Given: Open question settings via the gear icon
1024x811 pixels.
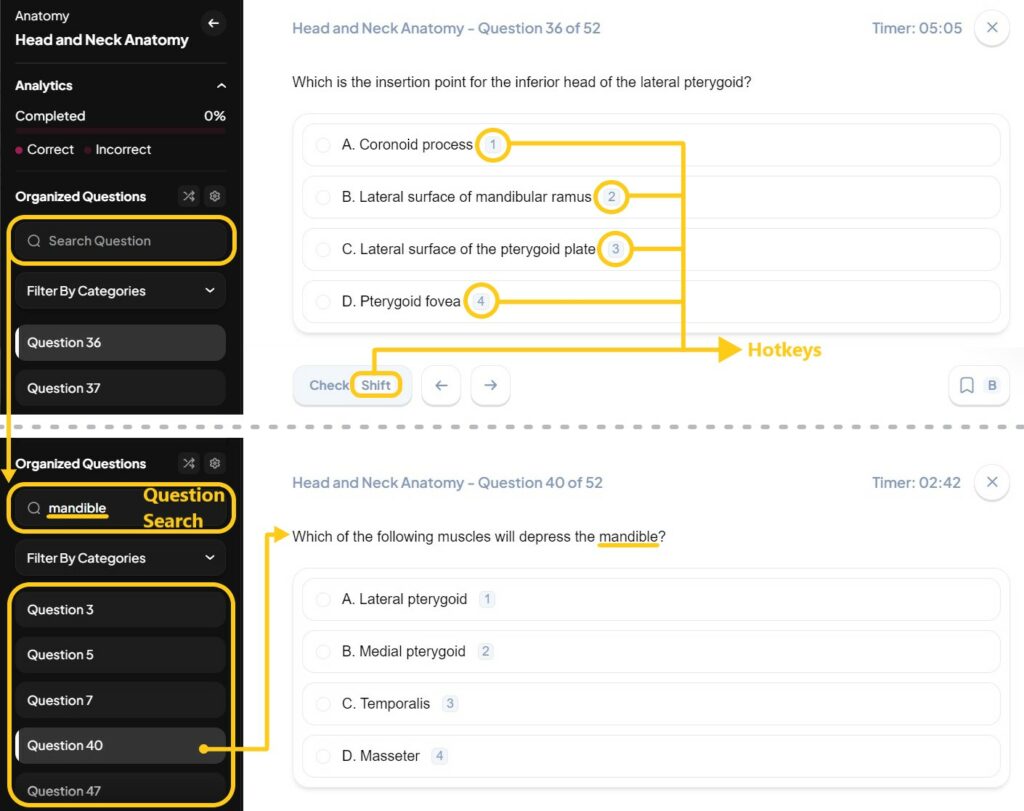Looking at the screenshot, I should coord(214,196).
